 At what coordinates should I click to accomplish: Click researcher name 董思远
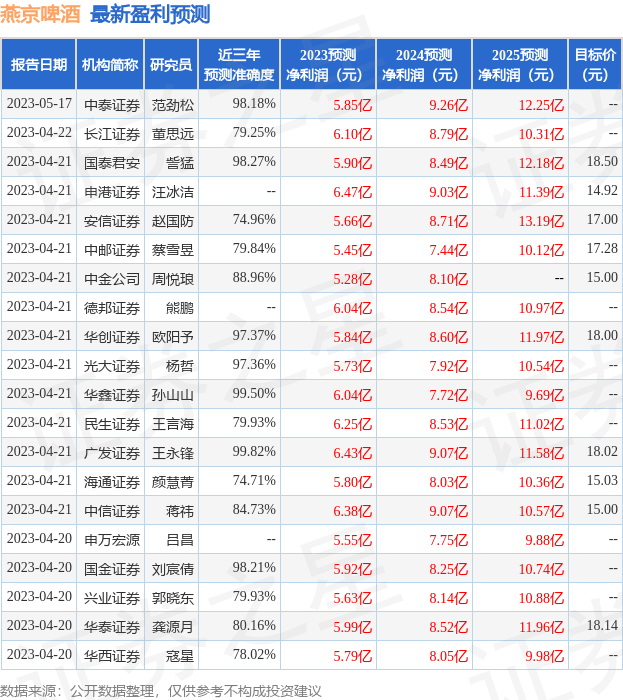[x=173, y=134]
